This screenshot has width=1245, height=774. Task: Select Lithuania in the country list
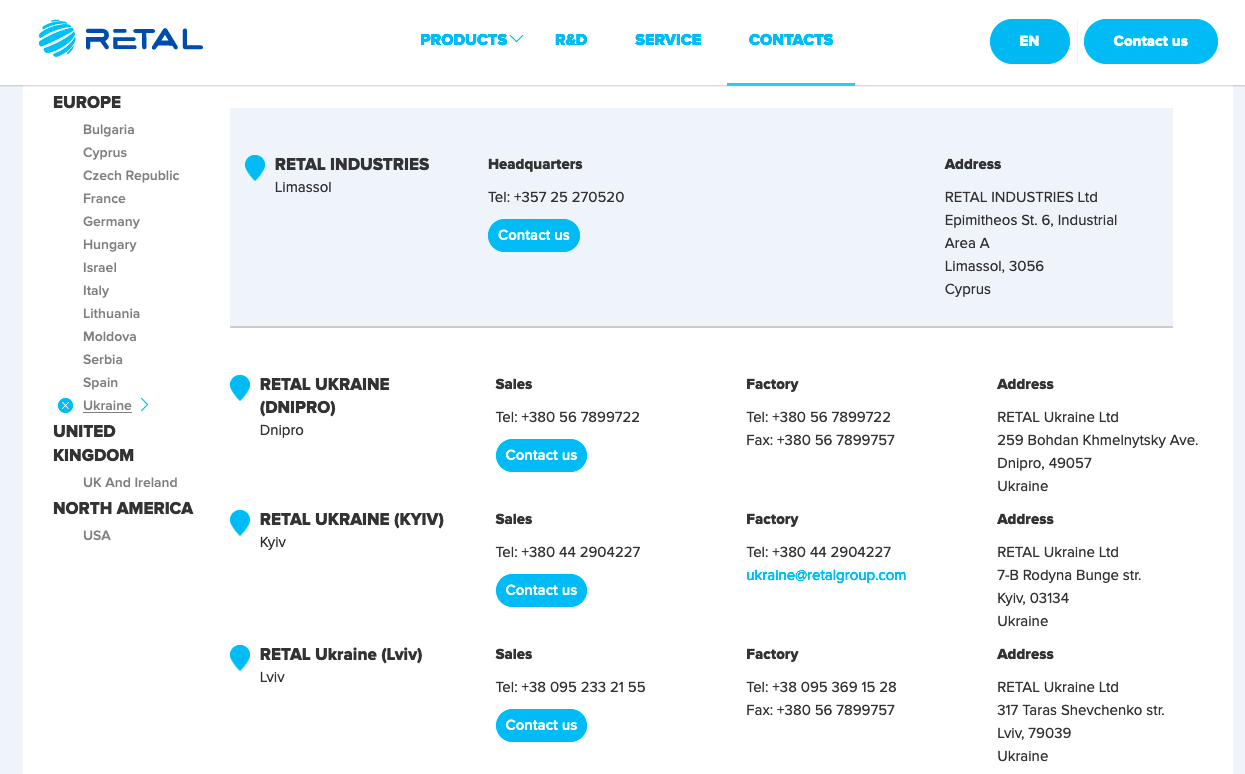[x=111, y=314]
